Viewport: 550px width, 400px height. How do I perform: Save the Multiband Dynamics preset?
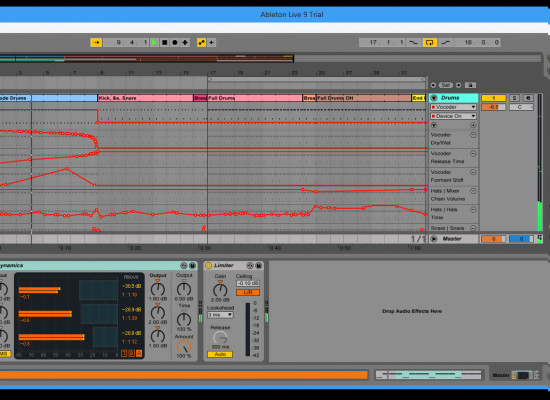[193, 266]
